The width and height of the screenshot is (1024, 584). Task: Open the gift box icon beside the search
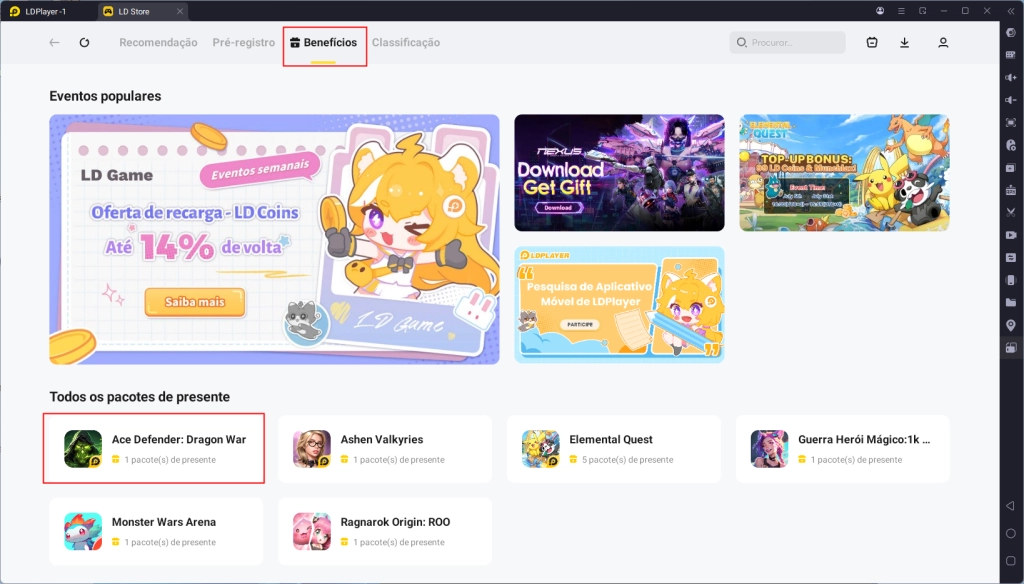pos(872,43)
